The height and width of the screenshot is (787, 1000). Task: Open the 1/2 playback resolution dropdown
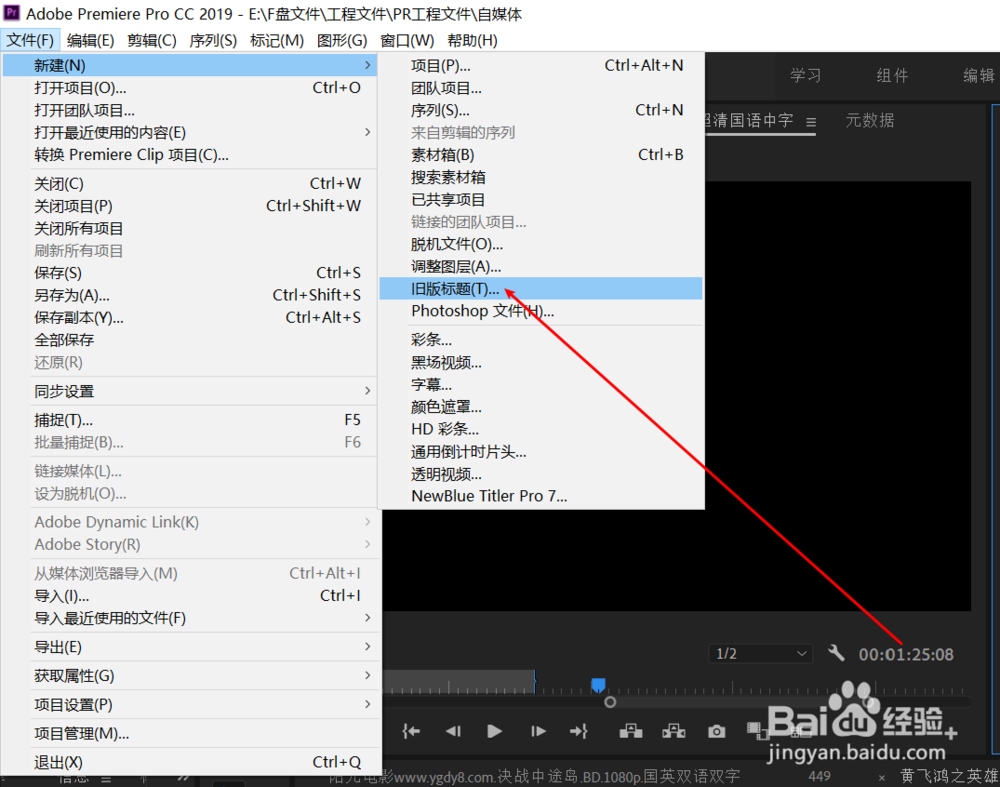[760, 654]
